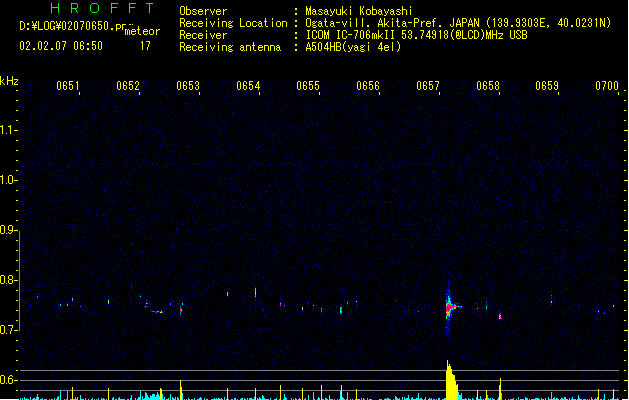Click the 0700 time axis label
Image resolution: width=629 pixels, height=400 pixels.
[607, 86]
